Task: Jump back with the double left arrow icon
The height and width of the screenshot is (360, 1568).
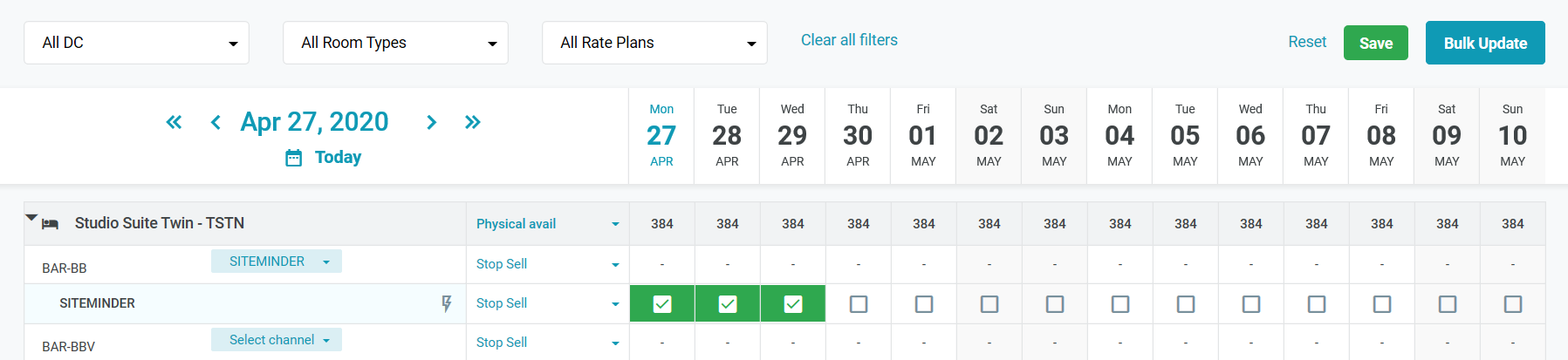Action: pos(174,122)
